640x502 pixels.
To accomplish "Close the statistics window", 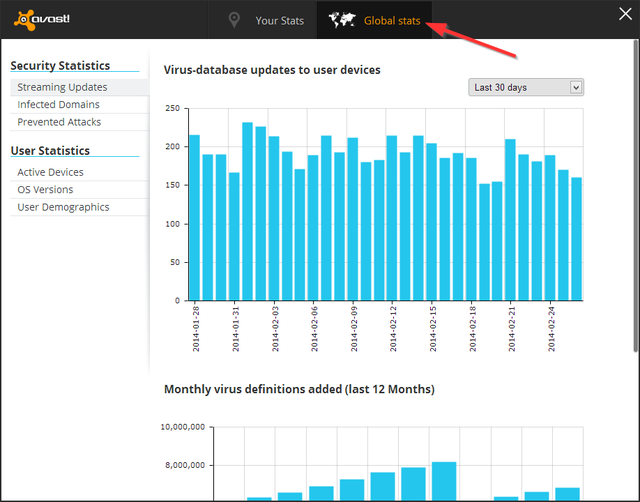I will coord(625,14).
